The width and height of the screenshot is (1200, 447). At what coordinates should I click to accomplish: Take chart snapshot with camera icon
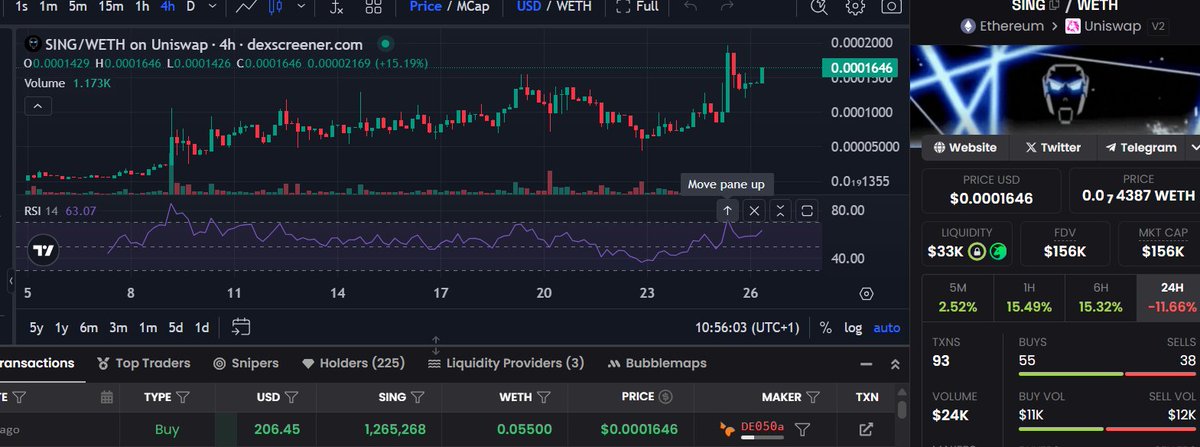(x=890, y=7)
